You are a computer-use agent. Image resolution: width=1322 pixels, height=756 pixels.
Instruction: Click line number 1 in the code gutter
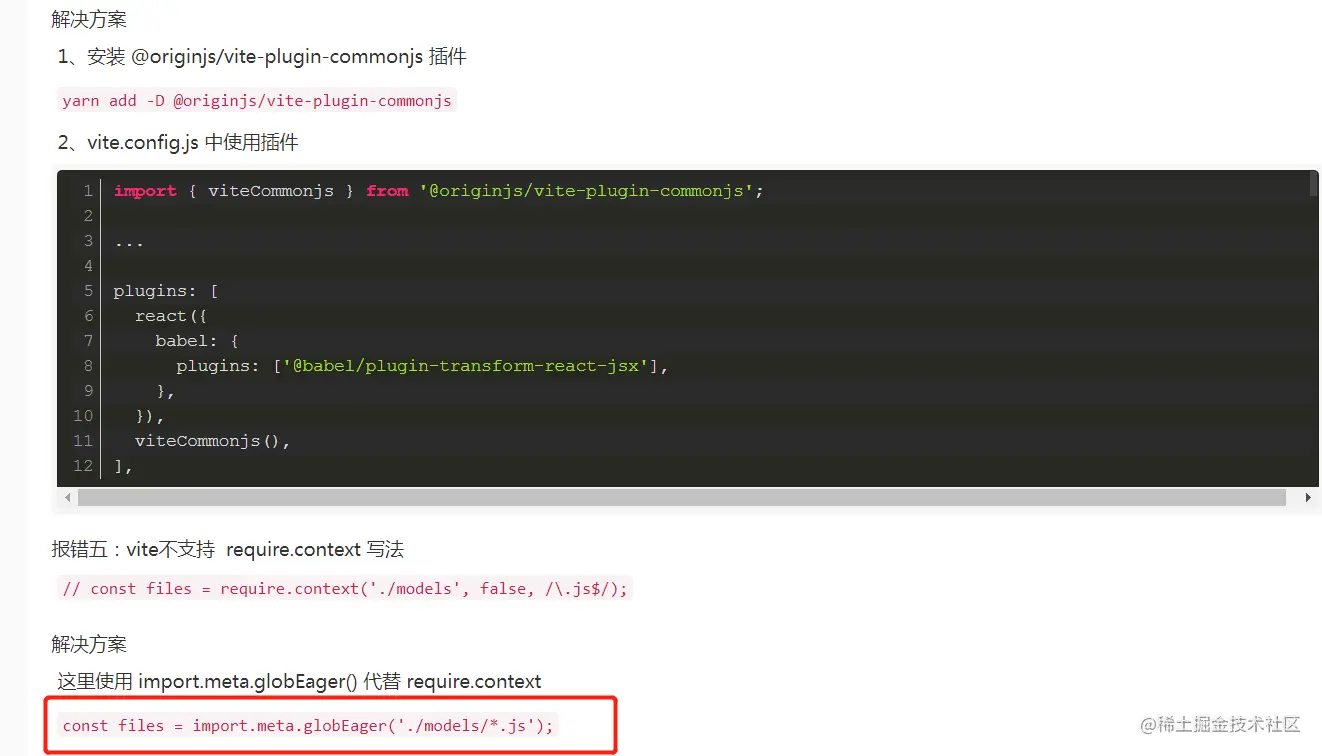pos(88,191)
